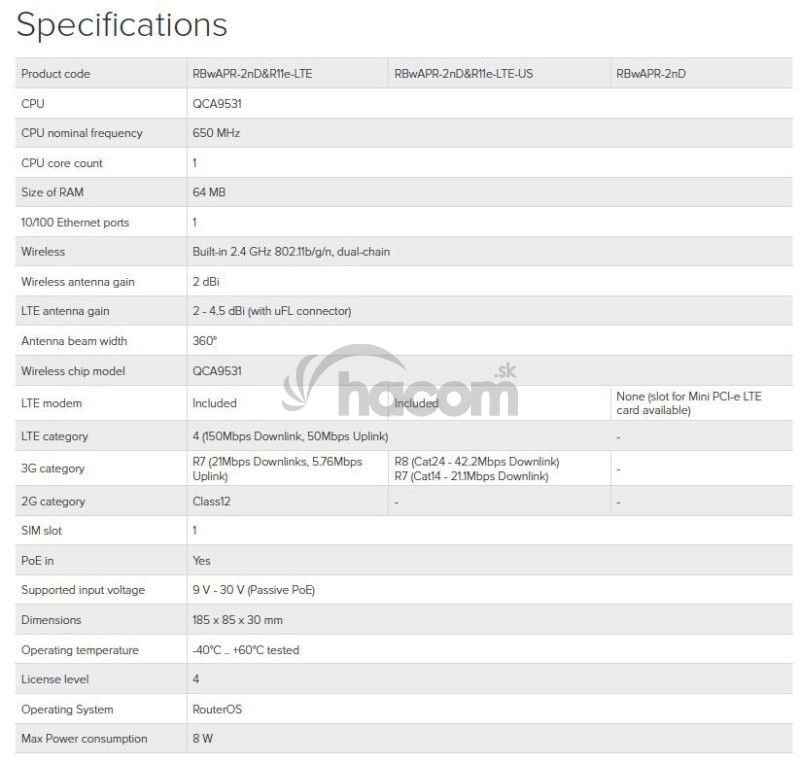
Task: Click the Specifications heading
Action: click(122, 25)
